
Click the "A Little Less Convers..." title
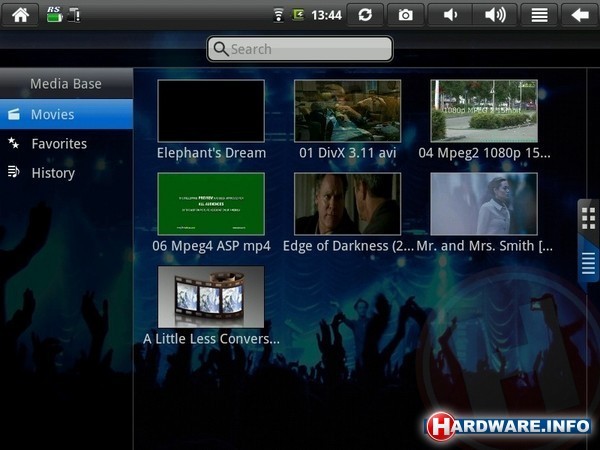tap(211, 339)
